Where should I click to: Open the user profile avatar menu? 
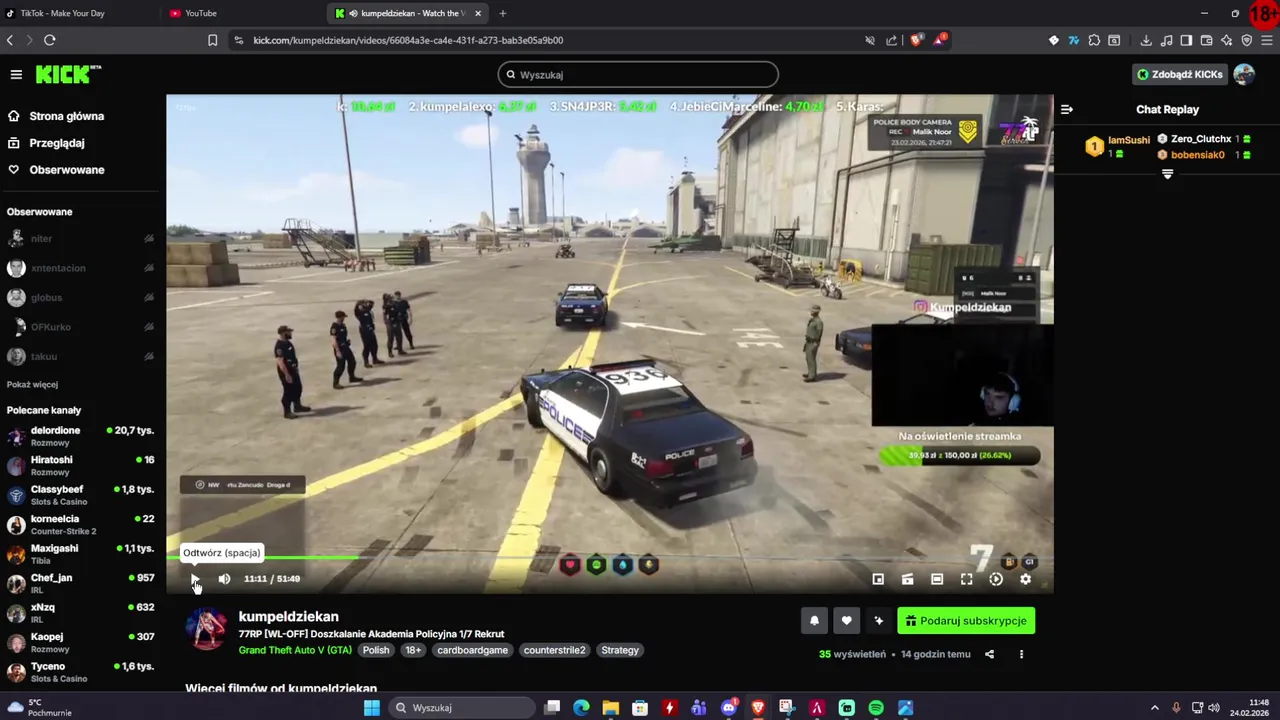1244,75
